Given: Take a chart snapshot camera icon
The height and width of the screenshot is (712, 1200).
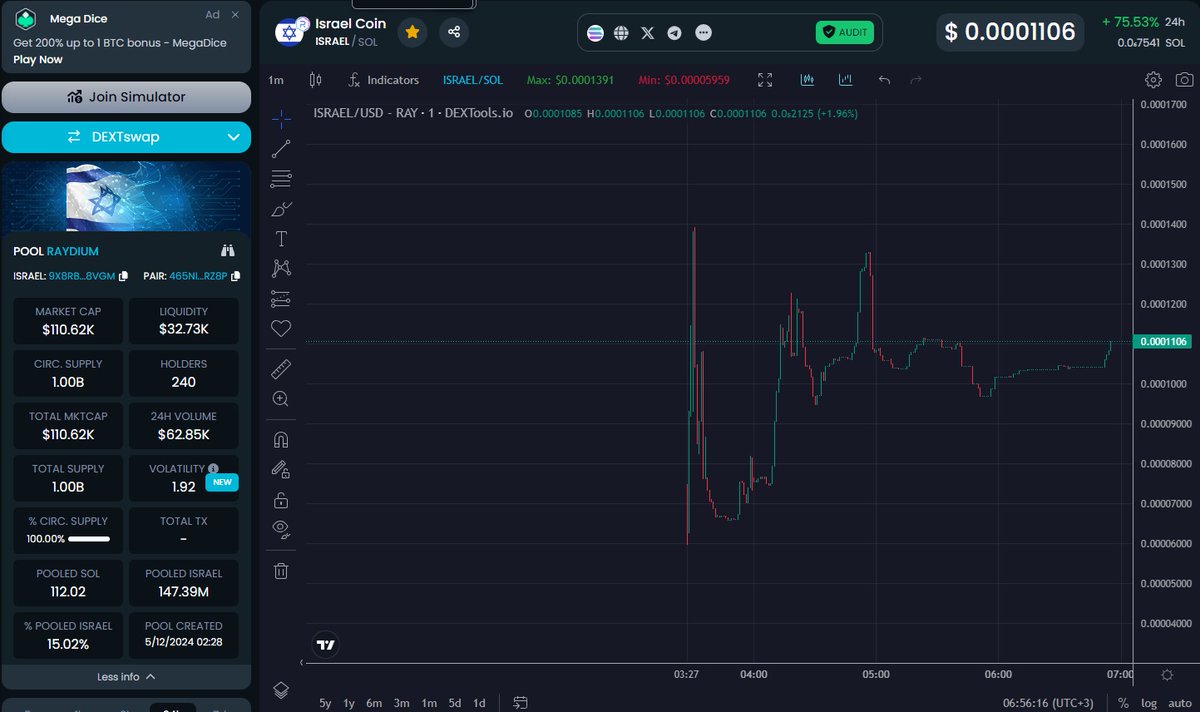Looking at the screenshot, I should click(x=1184, y=80).
